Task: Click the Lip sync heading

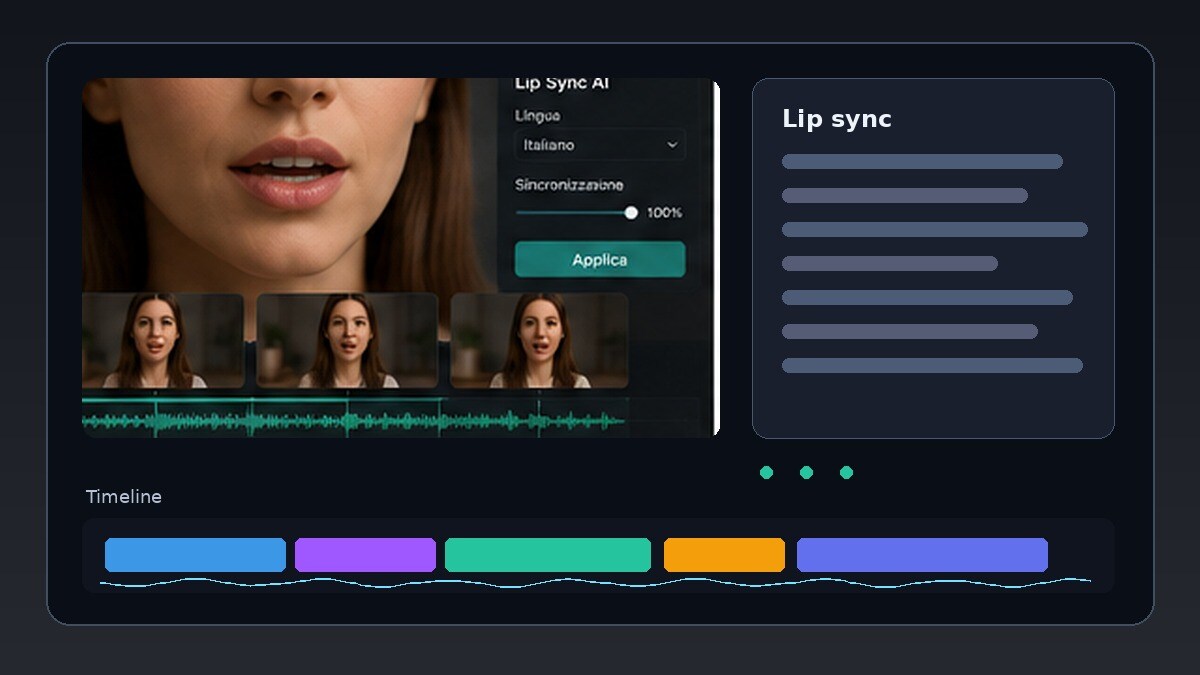Action: coord(837,119)
